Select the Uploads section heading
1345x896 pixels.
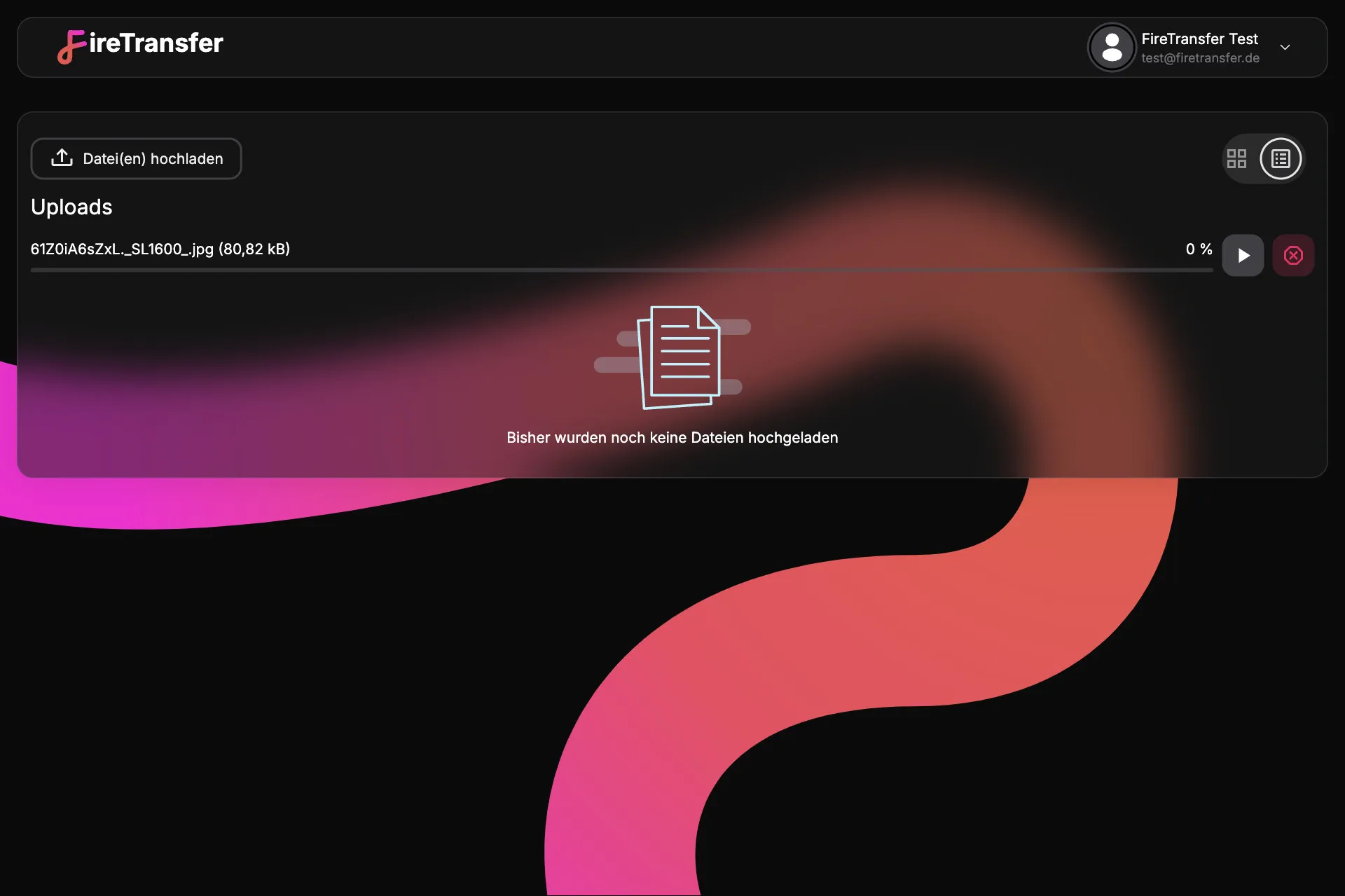[x=71, y=207]
